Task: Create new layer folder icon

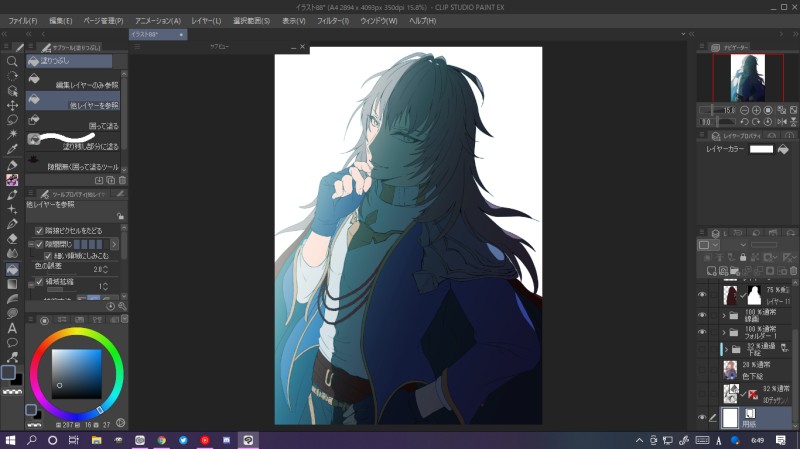Action: tap(735, 271)
